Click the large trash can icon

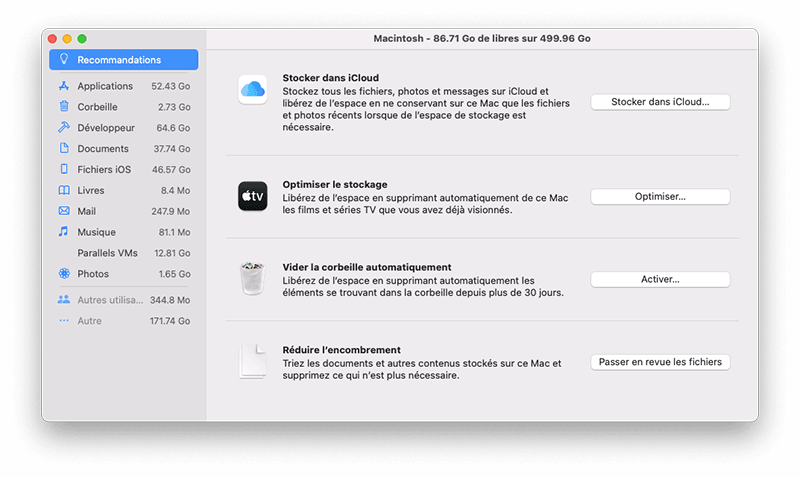click(253, 279)
